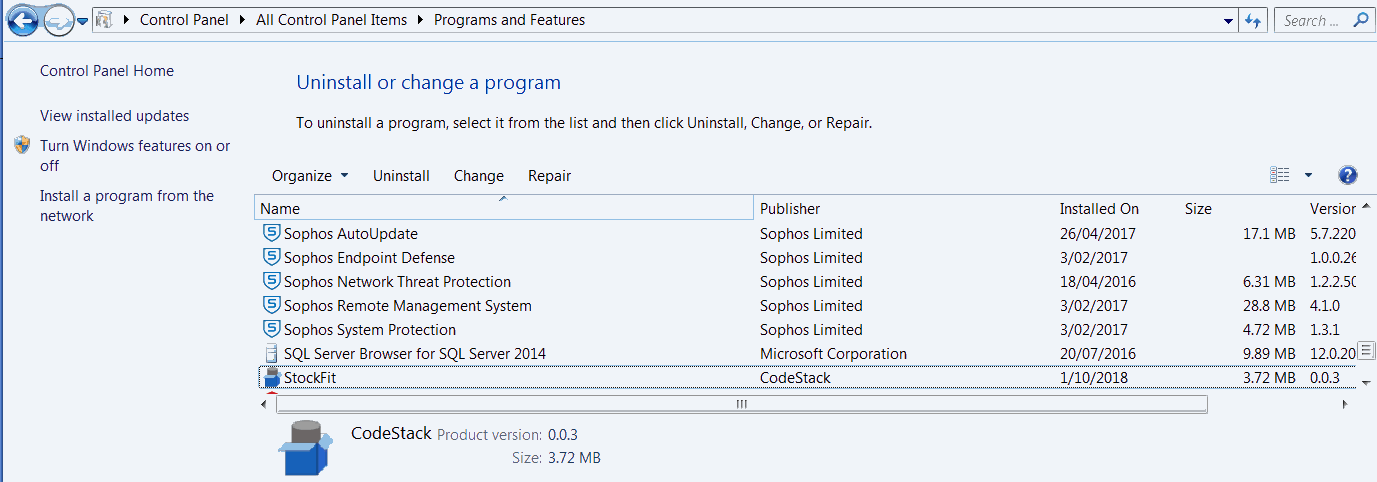
Task: Click the Sophos Network Threat Protection icon
Action: [271, 281]
